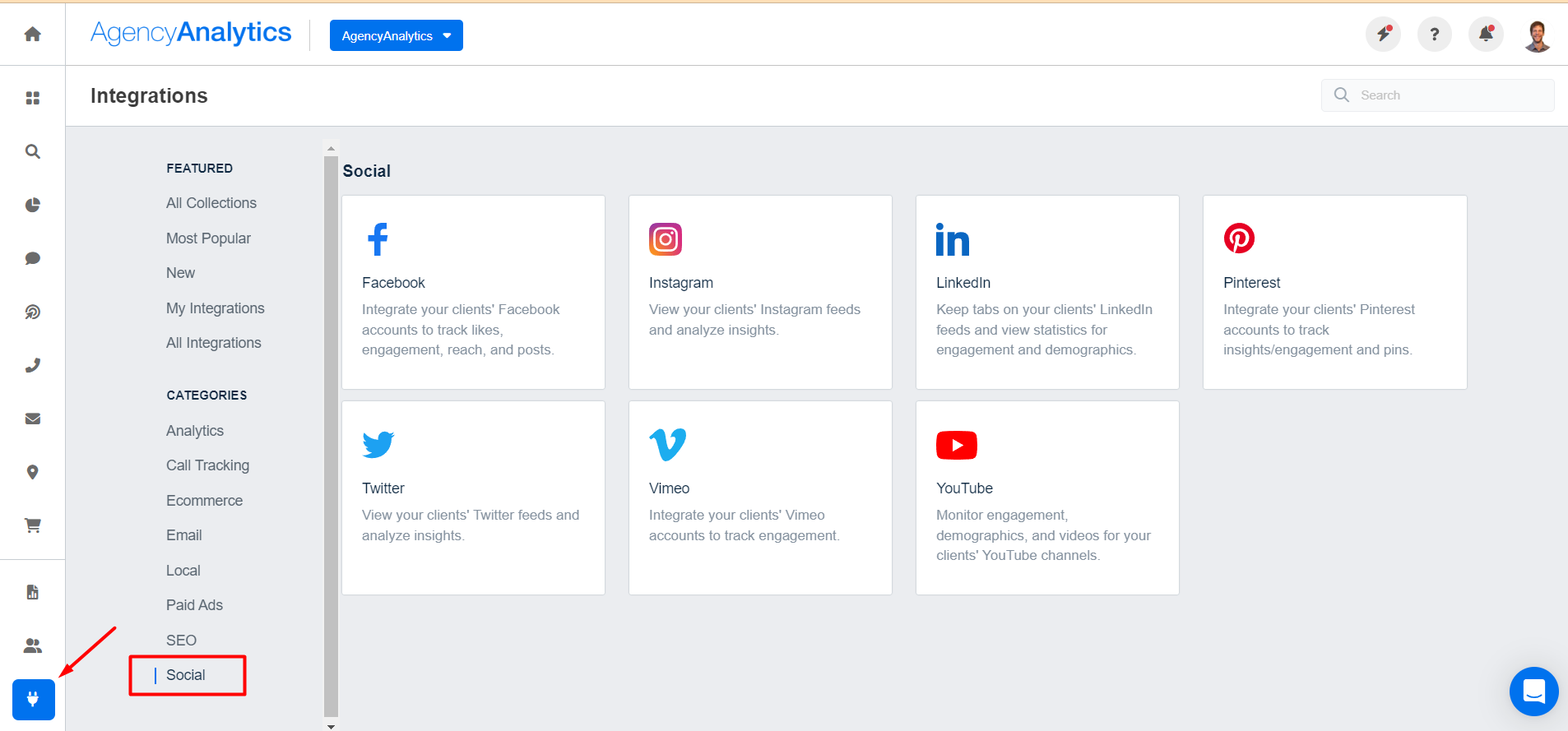This screenshot has width=1568, height=731.
Task: Open the notifications bell icon
Action: pyautogui.click(x=1486, y=35)
